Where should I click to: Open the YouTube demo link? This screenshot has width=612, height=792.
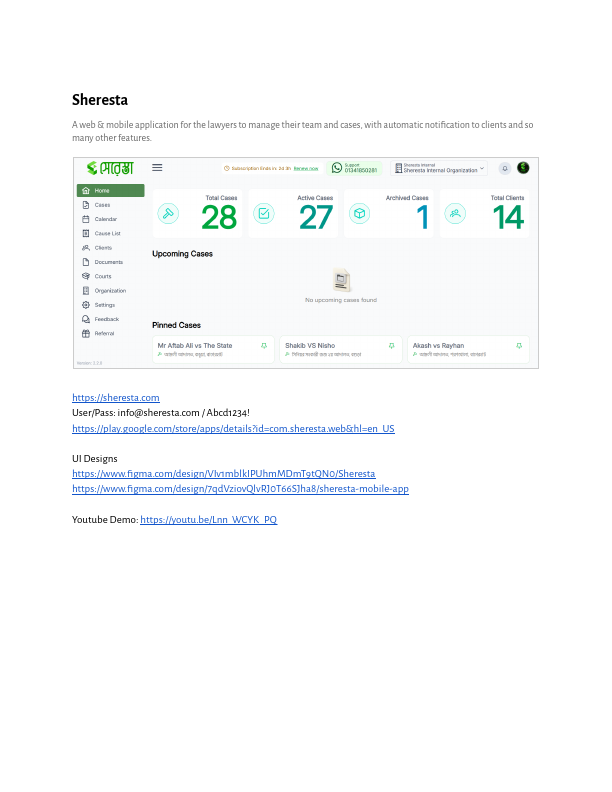209,519
